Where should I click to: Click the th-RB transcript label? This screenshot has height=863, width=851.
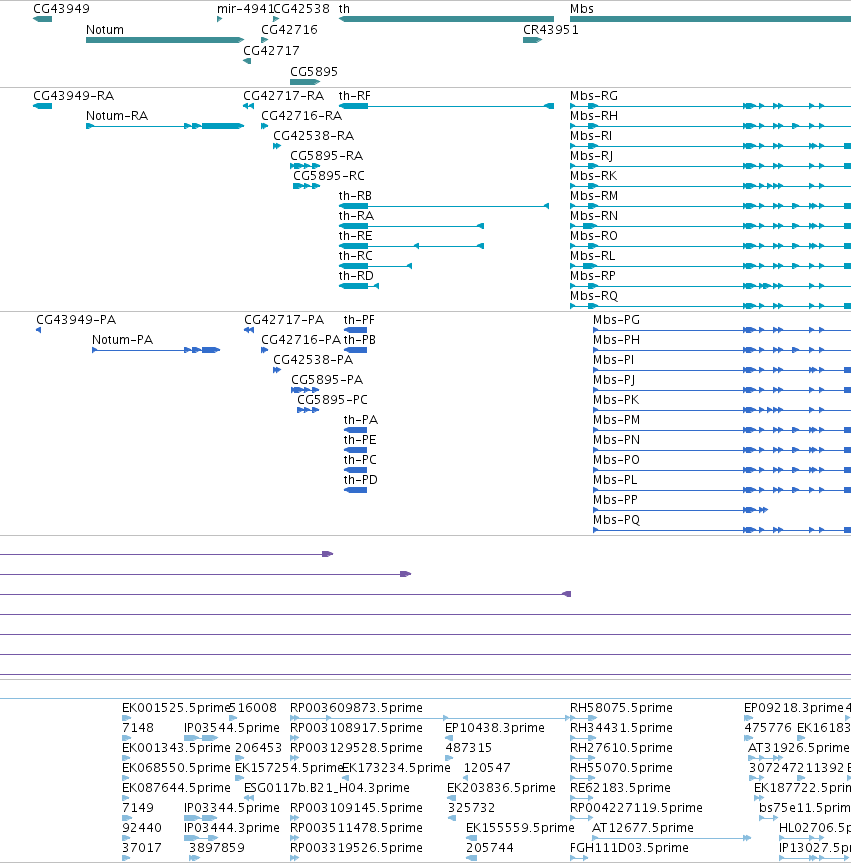coord(355,196)
